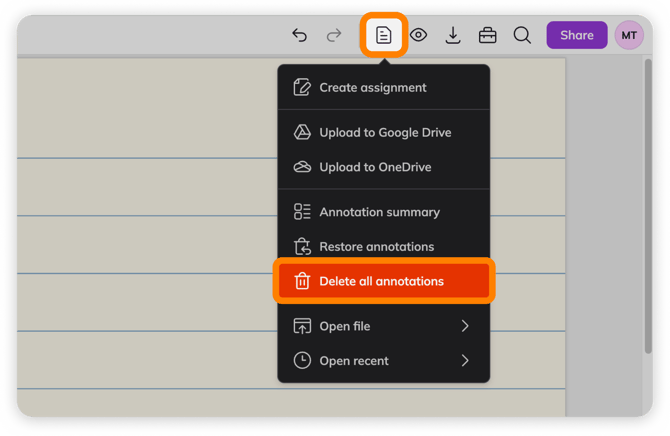Select Restore annotations
Screen dimensions: 670x436
pos(384,247)
